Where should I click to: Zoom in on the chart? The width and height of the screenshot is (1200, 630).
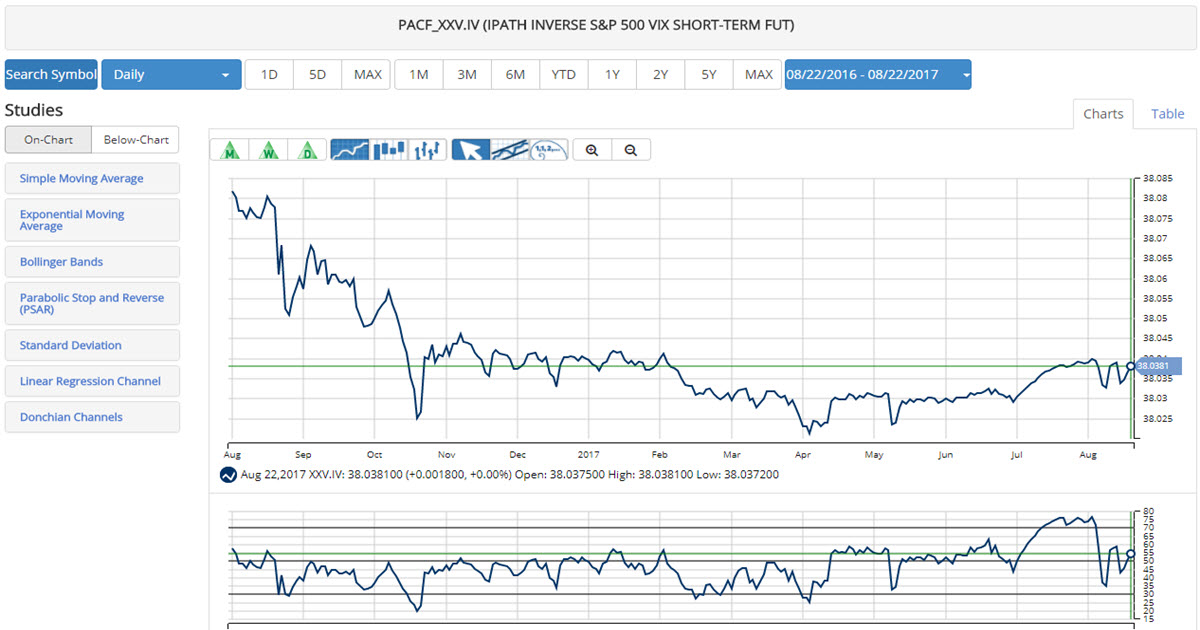pos(592,150)
